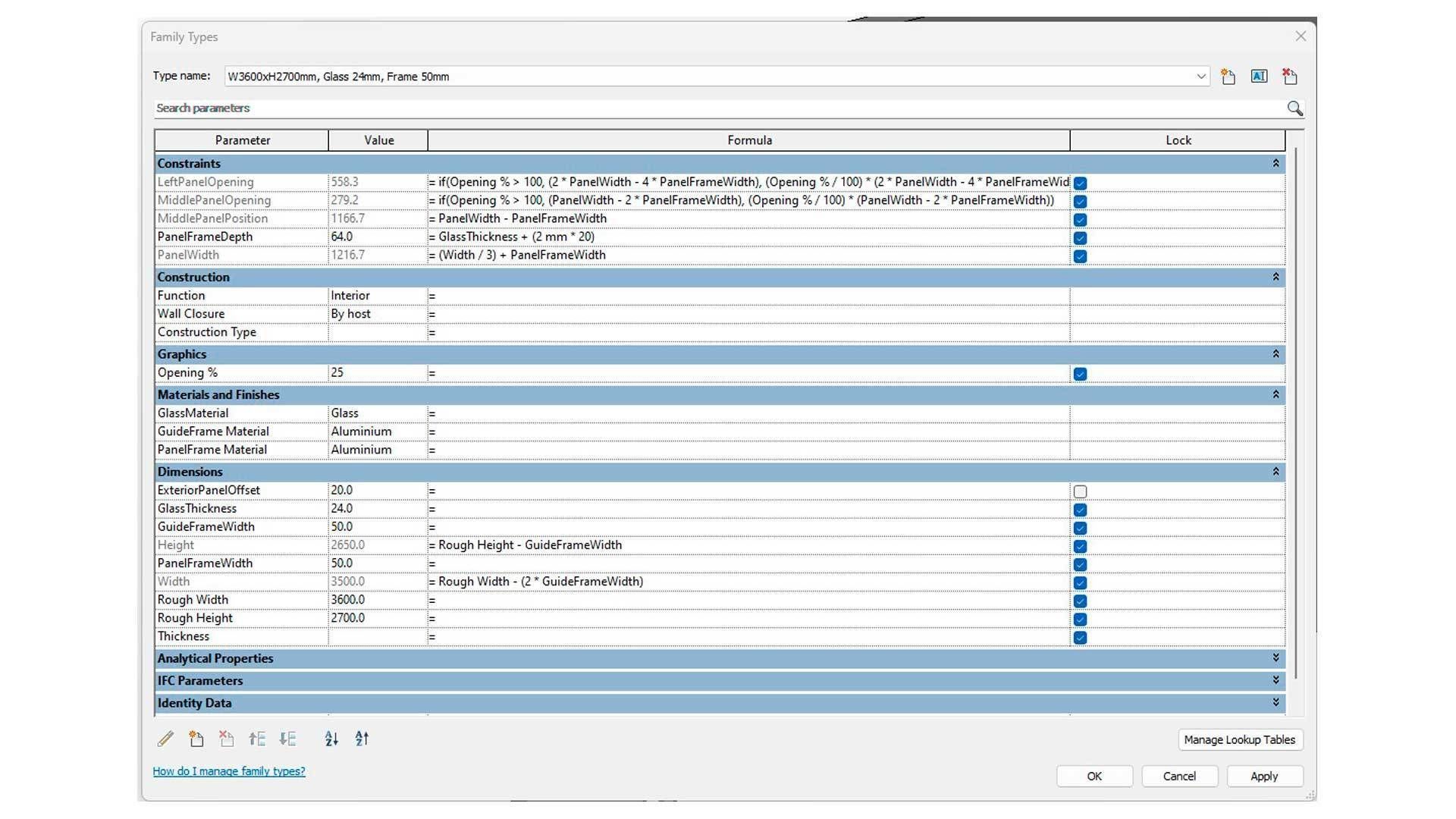
Task: Enable the lock for ExteriorPanelOffset
Action: click(1080, 491)
